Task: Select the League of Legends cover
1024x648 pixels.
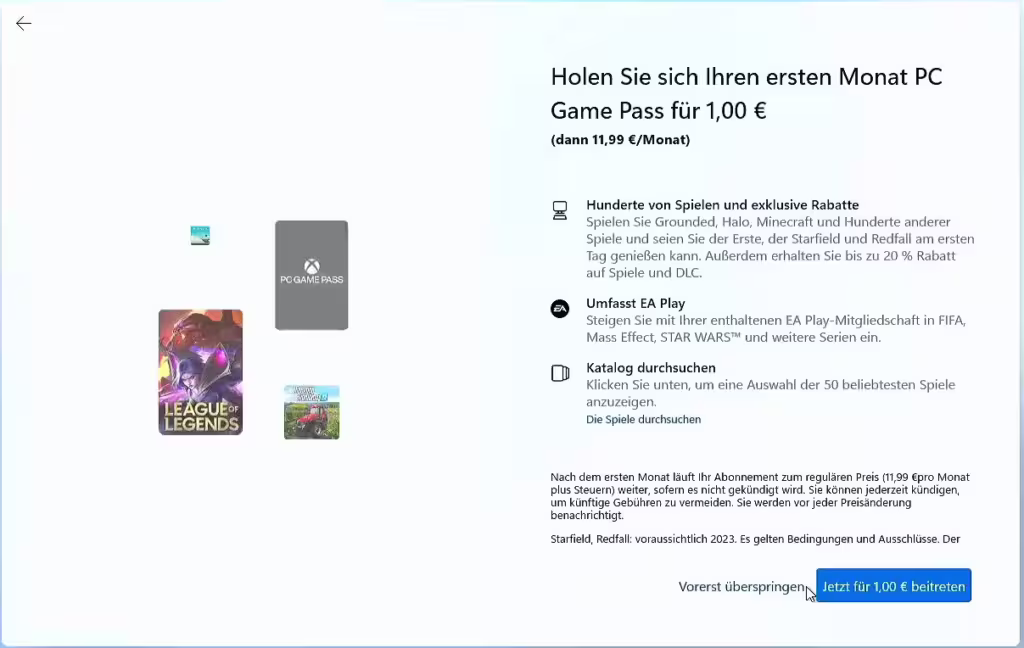Action: click(x=200, y=372)
